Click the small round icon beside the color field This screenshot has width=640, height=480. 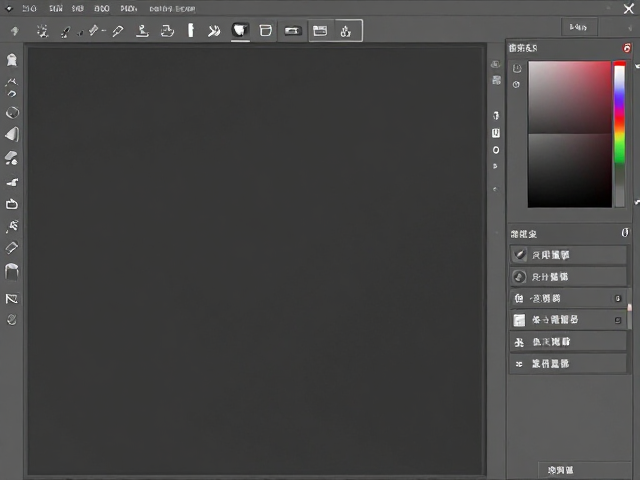point(516,84)
